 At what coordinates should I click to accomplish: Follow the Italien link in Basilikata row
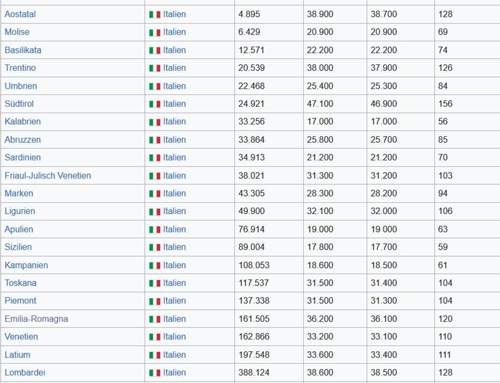(x=174, y=50)
